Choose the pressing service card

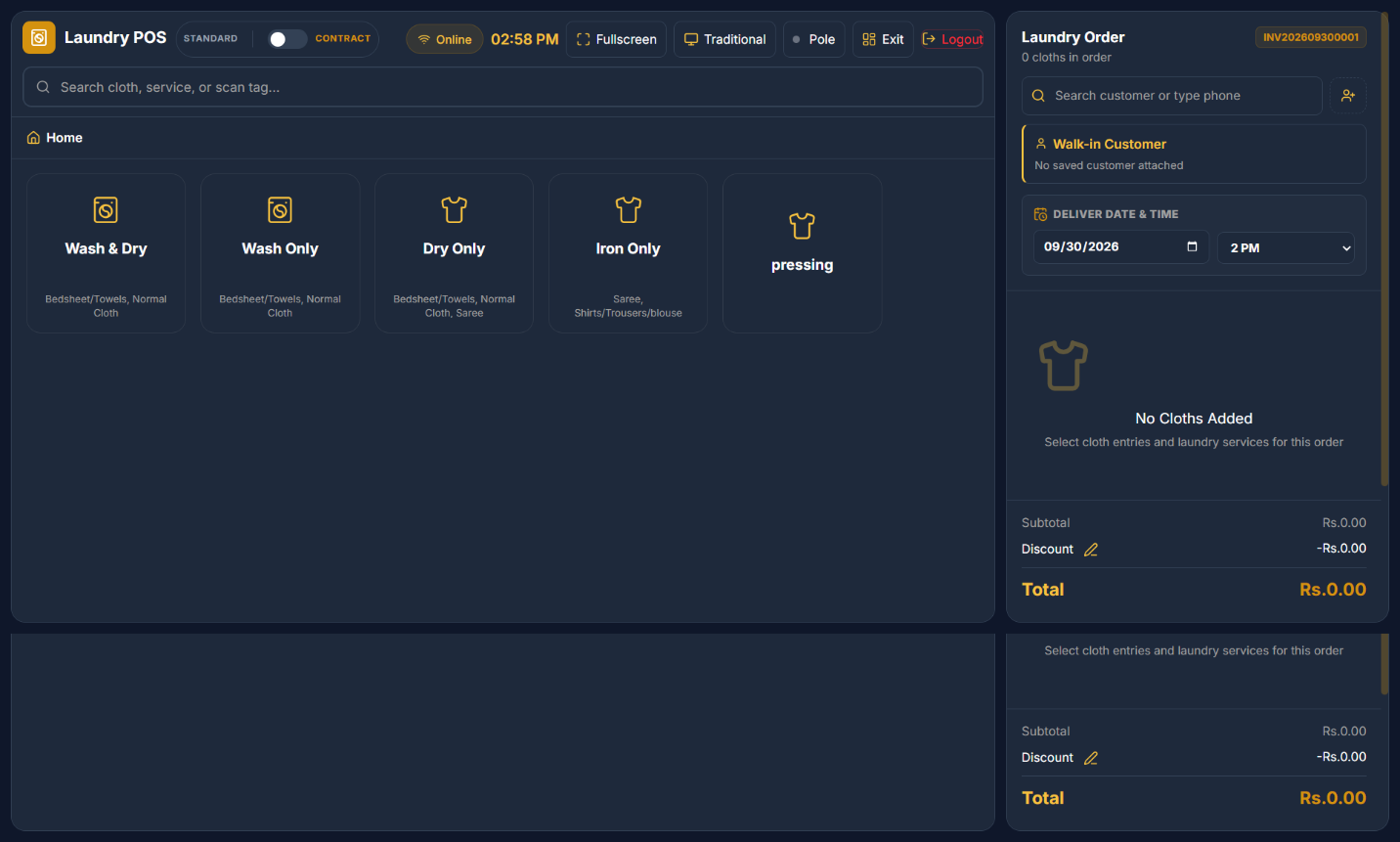pos(802,253)
